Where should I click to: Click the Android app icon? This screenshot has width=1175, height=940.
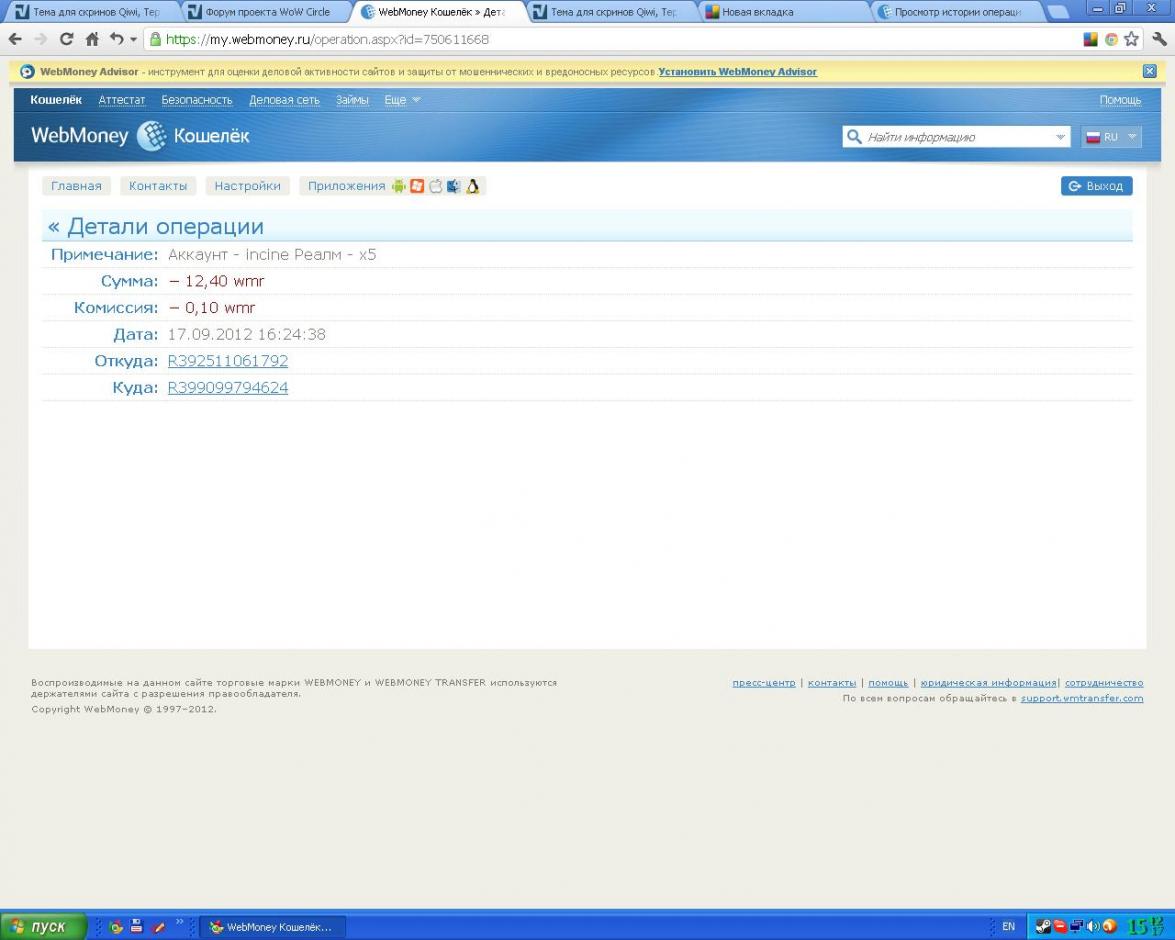399,186
